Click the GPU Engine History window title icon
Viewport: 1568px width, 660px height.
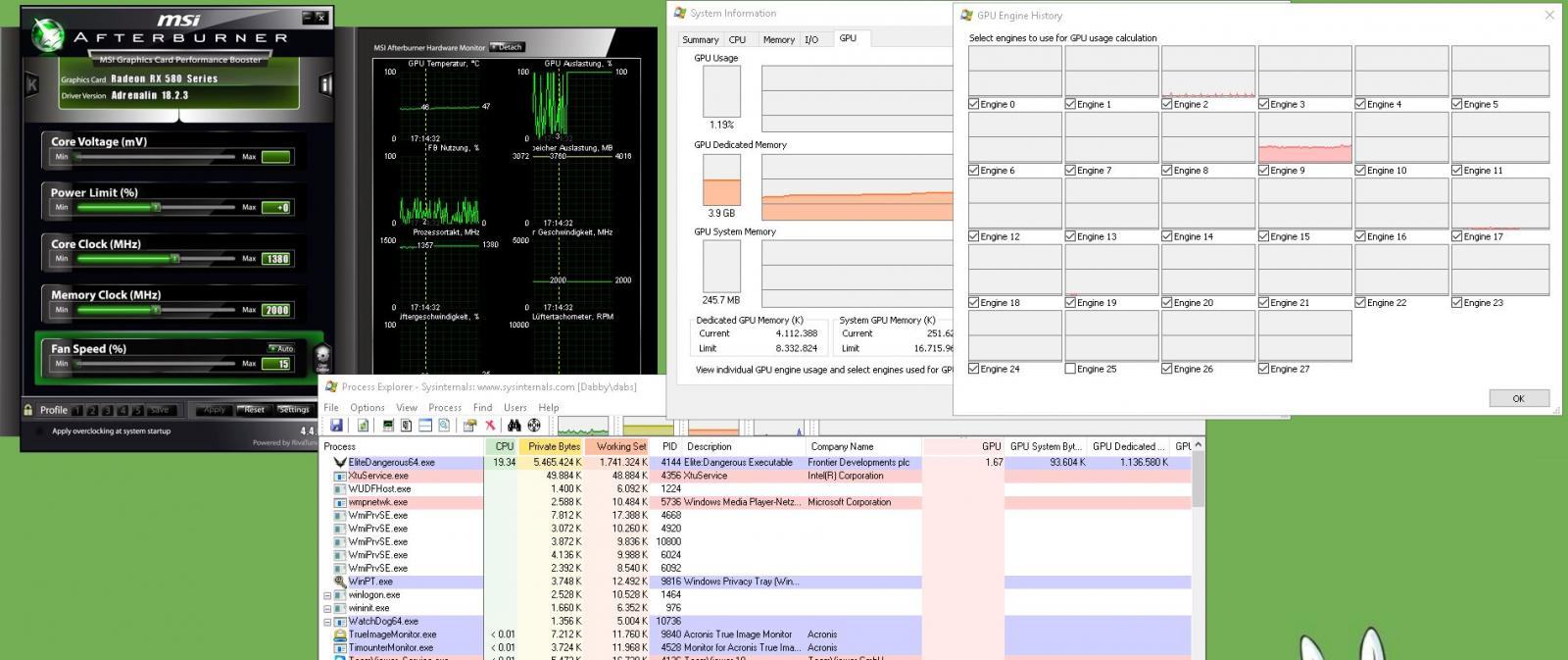coord(966,15)
